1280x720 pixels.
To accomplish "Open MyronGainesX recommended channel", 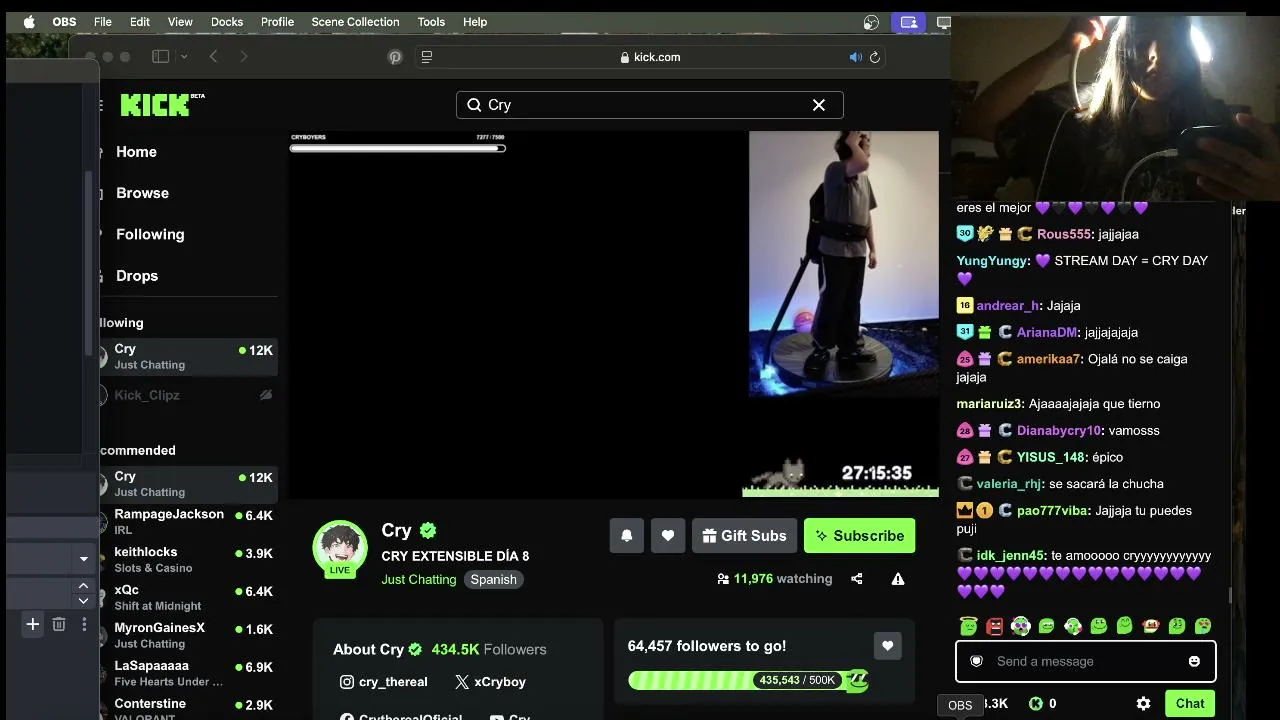I will point(189,636).
